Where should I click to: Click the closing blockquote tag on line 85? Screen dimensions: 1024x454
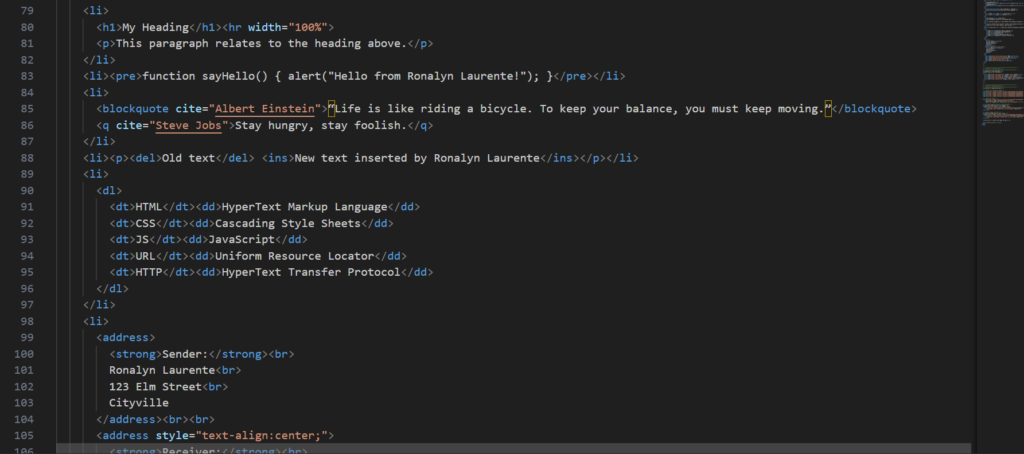tap(875, 108)
